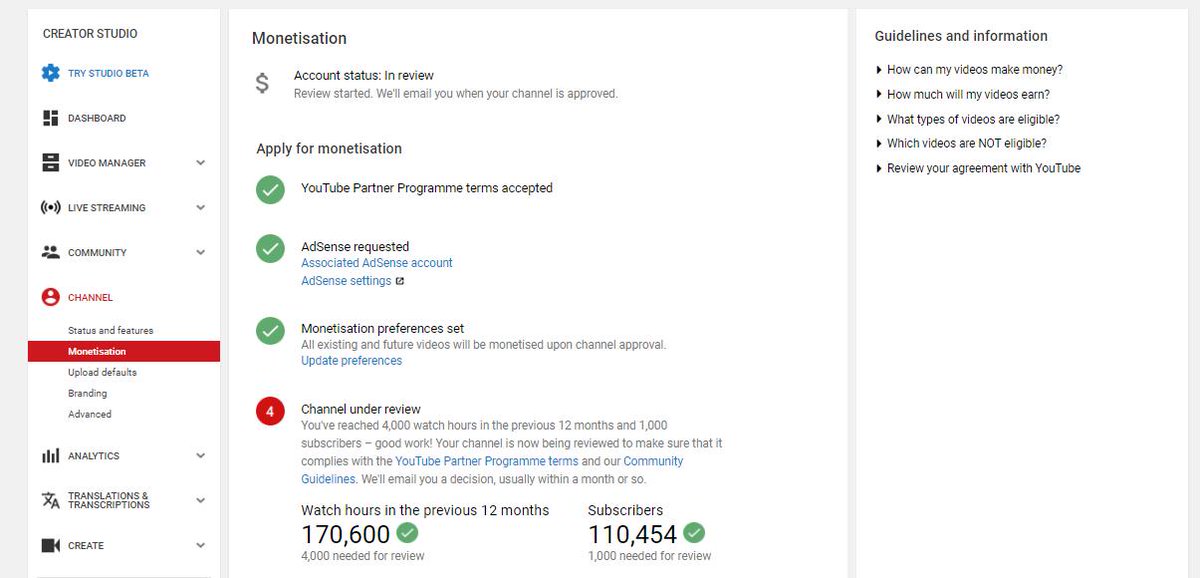
Task: Click the red step 4 circle
Action: pos(270,411)
